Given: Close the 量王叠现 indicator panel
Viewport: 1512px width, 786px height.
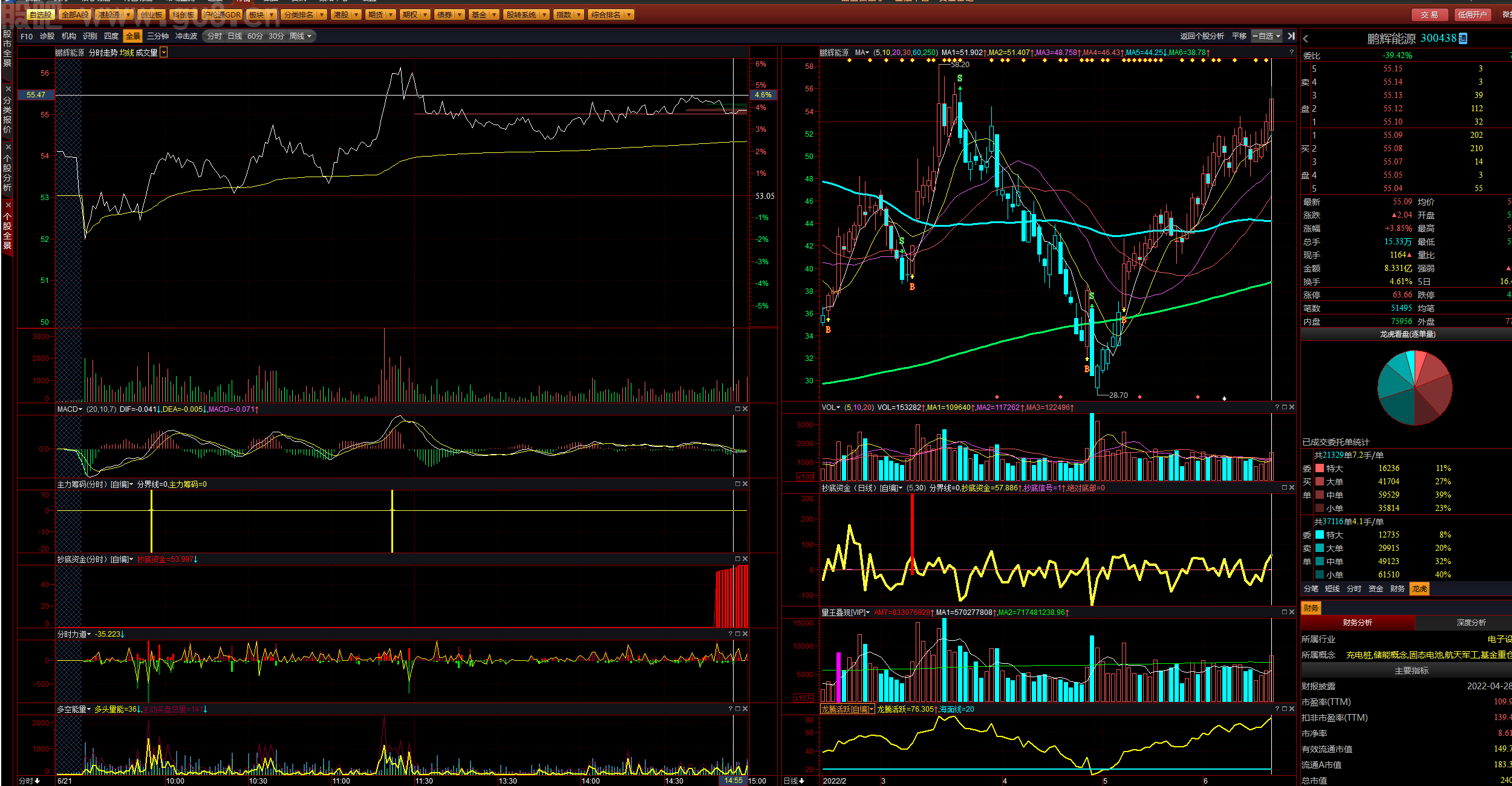Looking at the screenshot, I should [x=1292, y=612].
